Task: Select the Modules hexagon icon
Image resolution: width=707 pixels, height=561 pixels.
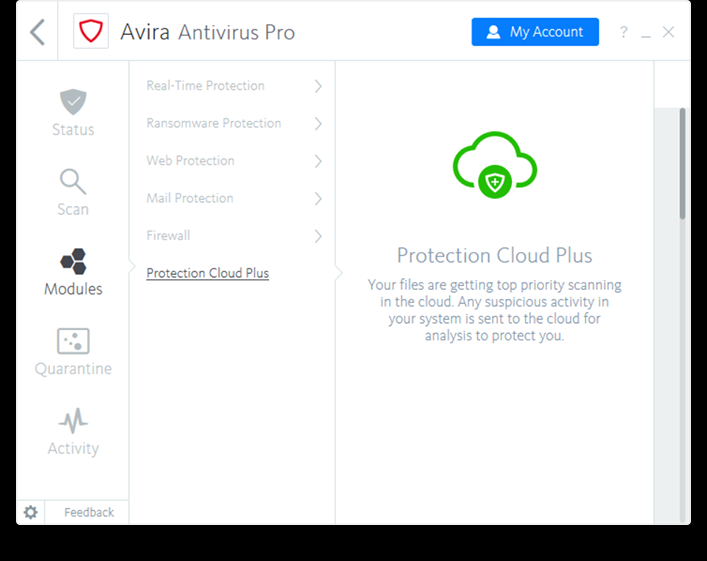Action: 73,261
